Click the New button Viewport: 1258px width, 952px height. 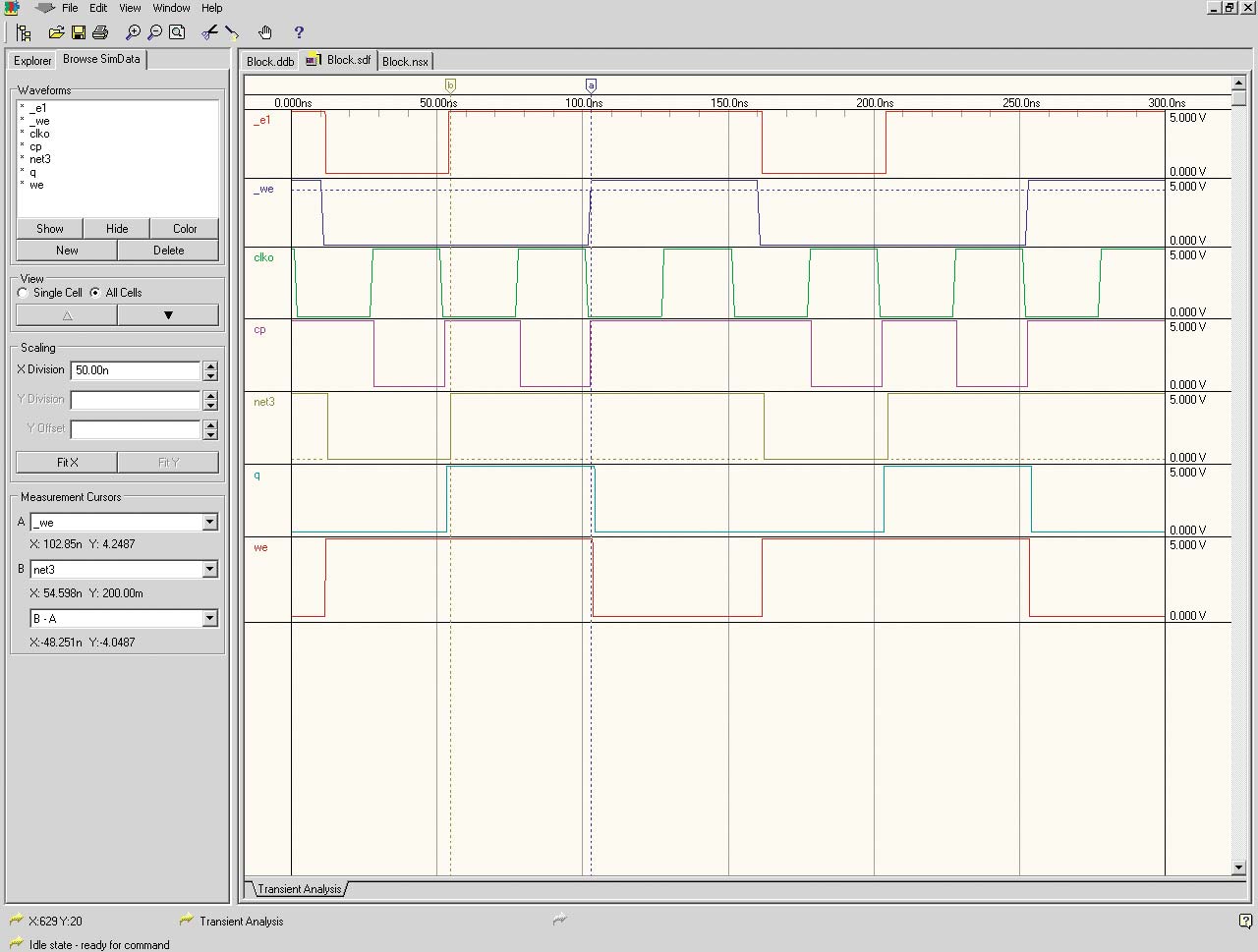[67, 251]
